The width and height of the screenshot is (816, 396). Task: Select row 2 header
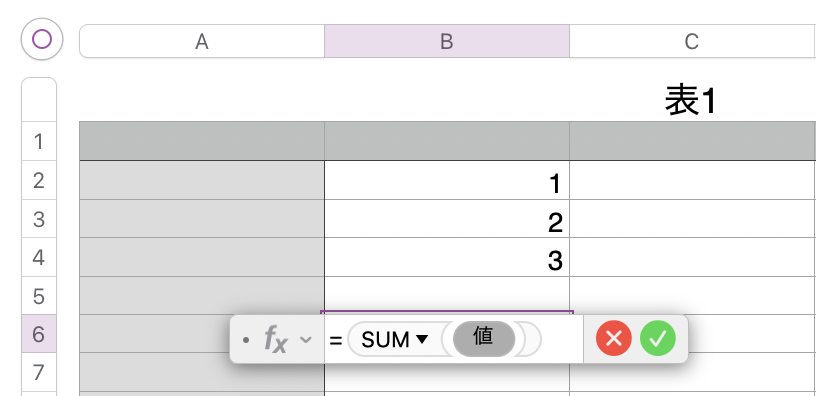39,180
